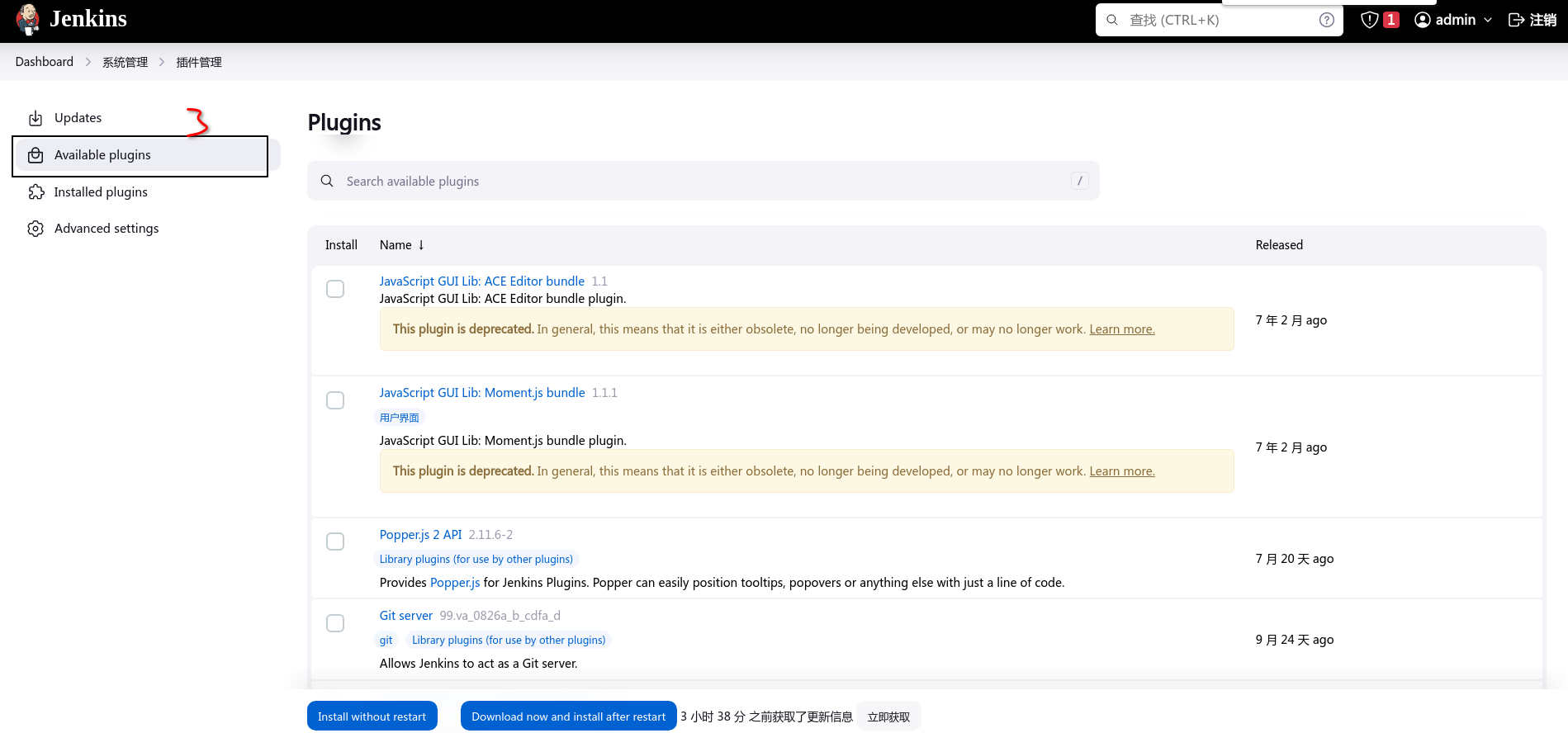The image size is (1568, 733).
Task: Click version text 2.11.6-2
Action: coord(490,535)
